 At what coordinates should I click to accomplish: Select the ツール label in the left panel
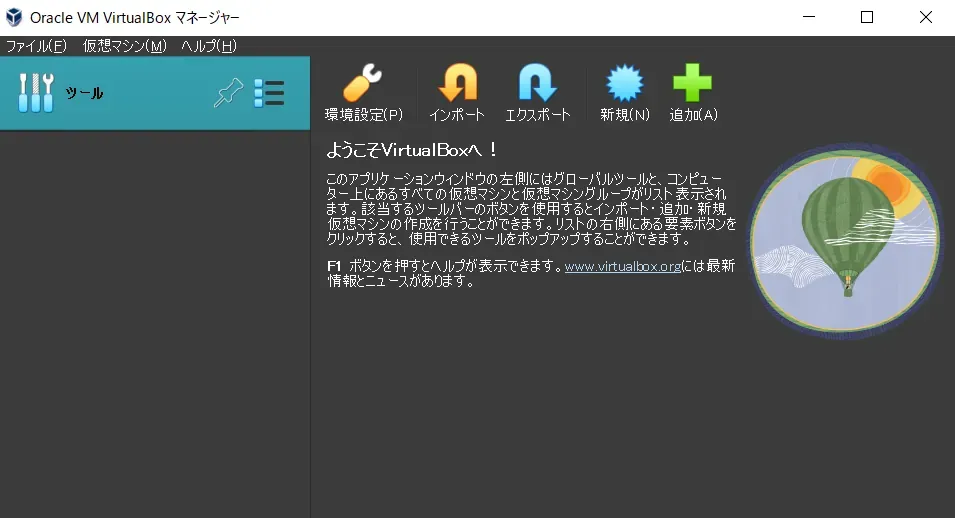click(85, 93)
